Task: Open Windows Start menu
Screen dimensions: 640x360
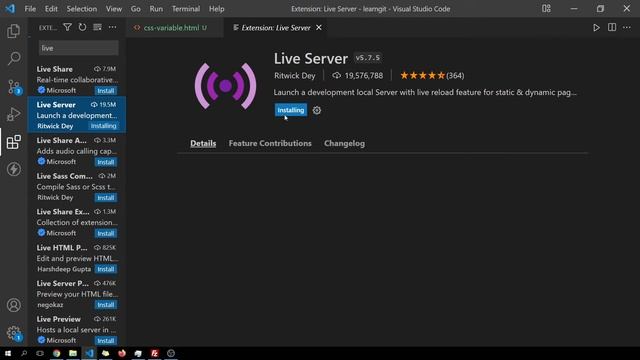Action: click(x=8, y=353)
